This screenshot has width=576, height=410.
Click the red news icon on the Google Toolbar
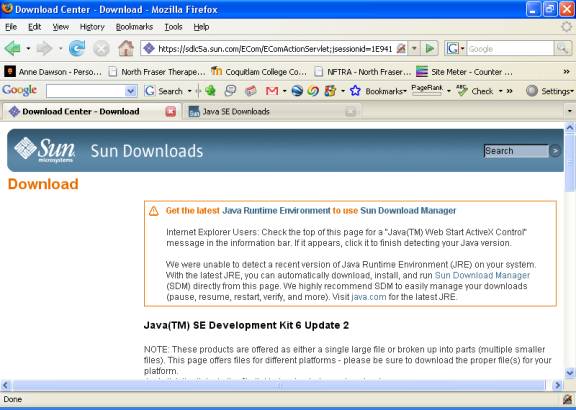[x=251, y=91]
